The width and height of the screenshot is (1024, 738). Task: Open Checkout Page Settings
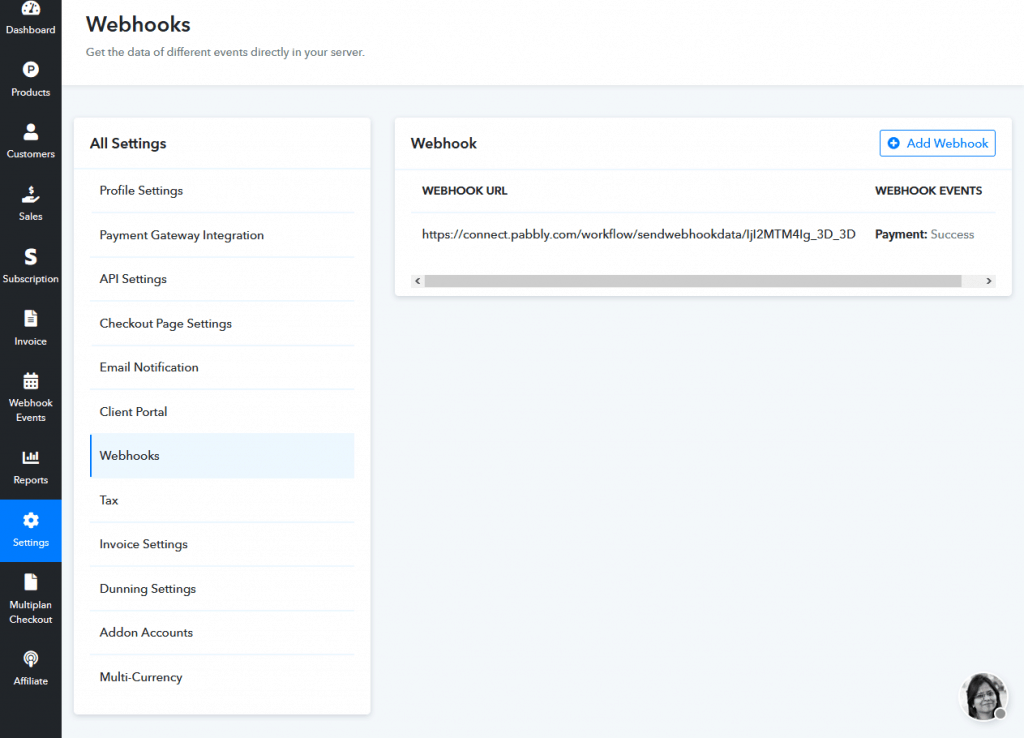(x=165, y=323)
